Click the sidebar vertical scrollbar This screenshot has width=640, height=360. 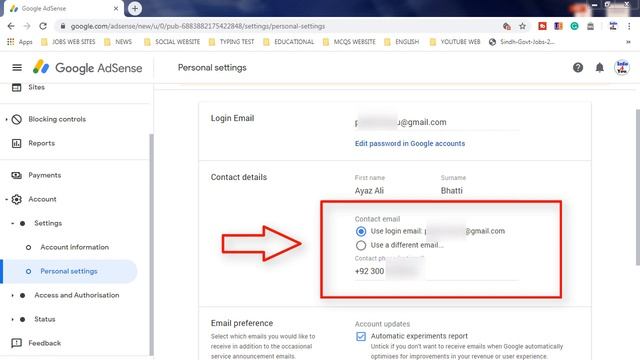click(151, 245)
